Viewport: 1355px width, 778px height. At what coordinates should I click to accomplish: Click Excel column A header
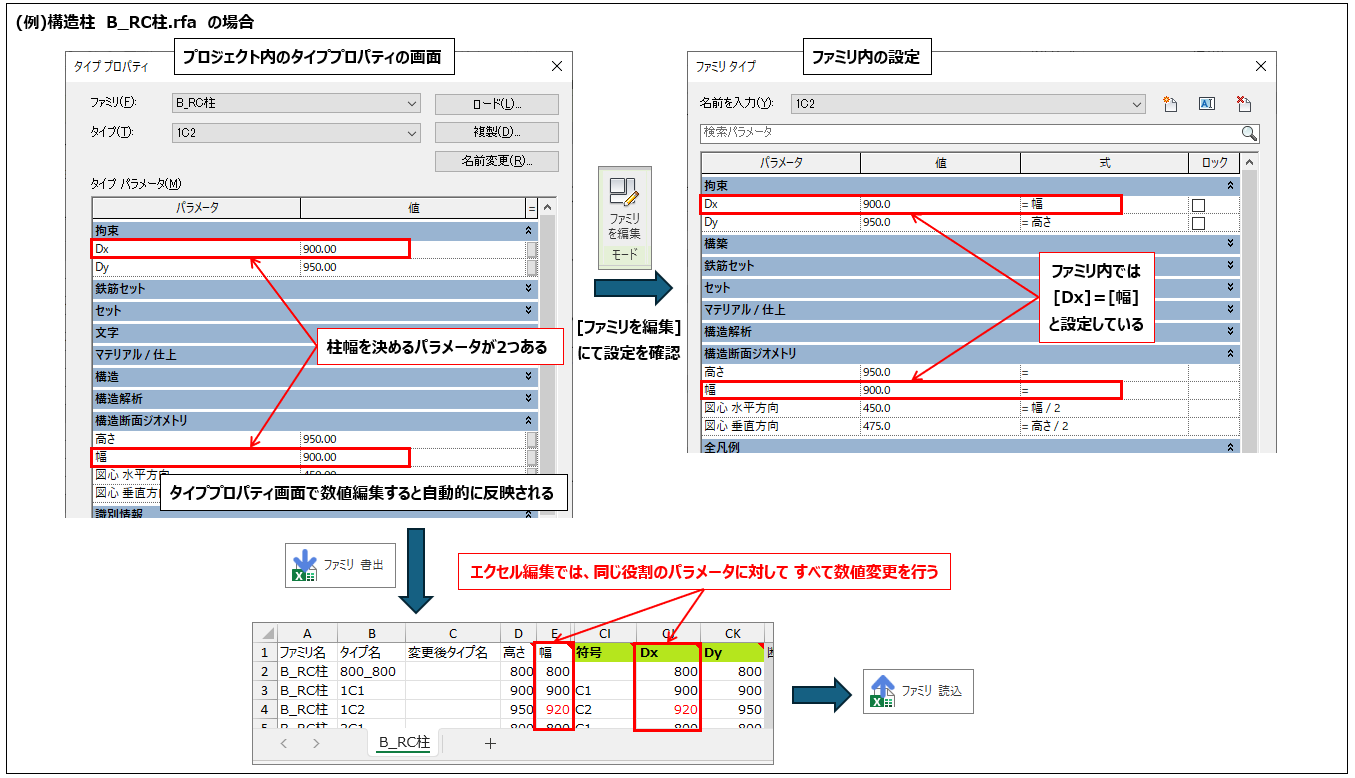click(x=307, y=633)
